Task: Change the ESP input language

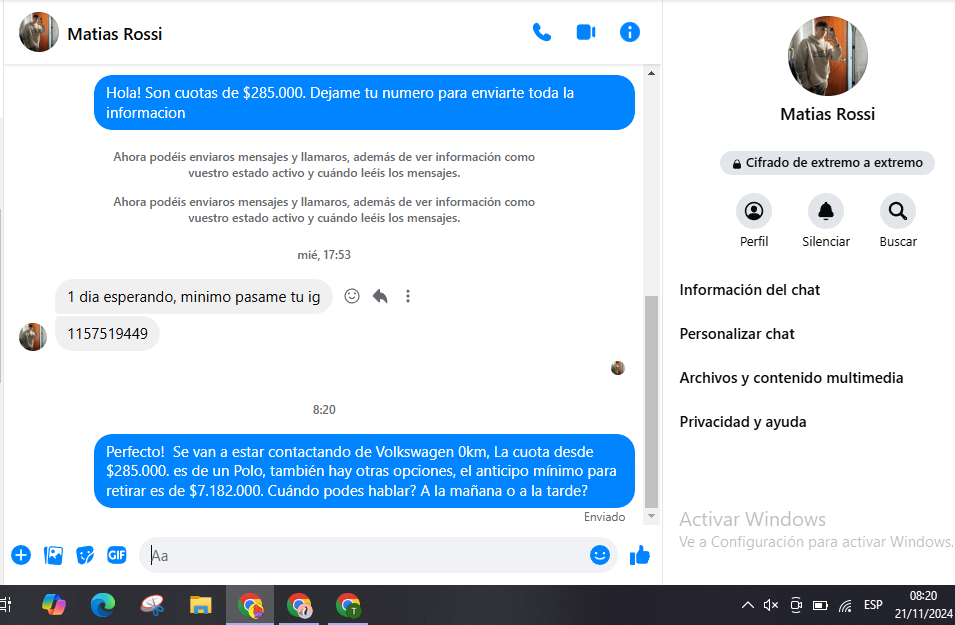Action: point(873,605)
